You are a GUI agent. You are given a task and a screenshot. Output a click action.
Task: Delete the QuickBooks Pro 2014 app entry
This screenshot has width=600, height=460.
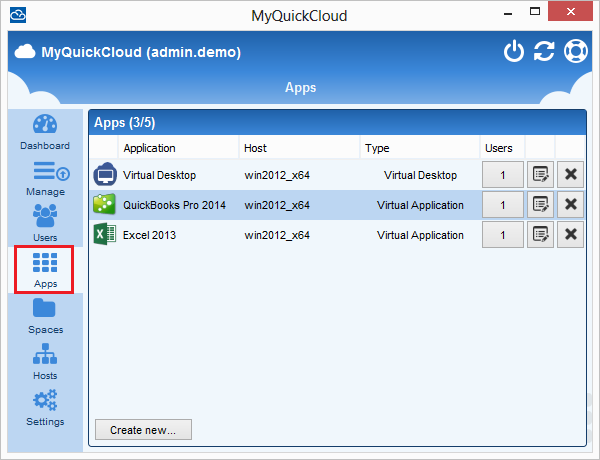pos(571,204)
